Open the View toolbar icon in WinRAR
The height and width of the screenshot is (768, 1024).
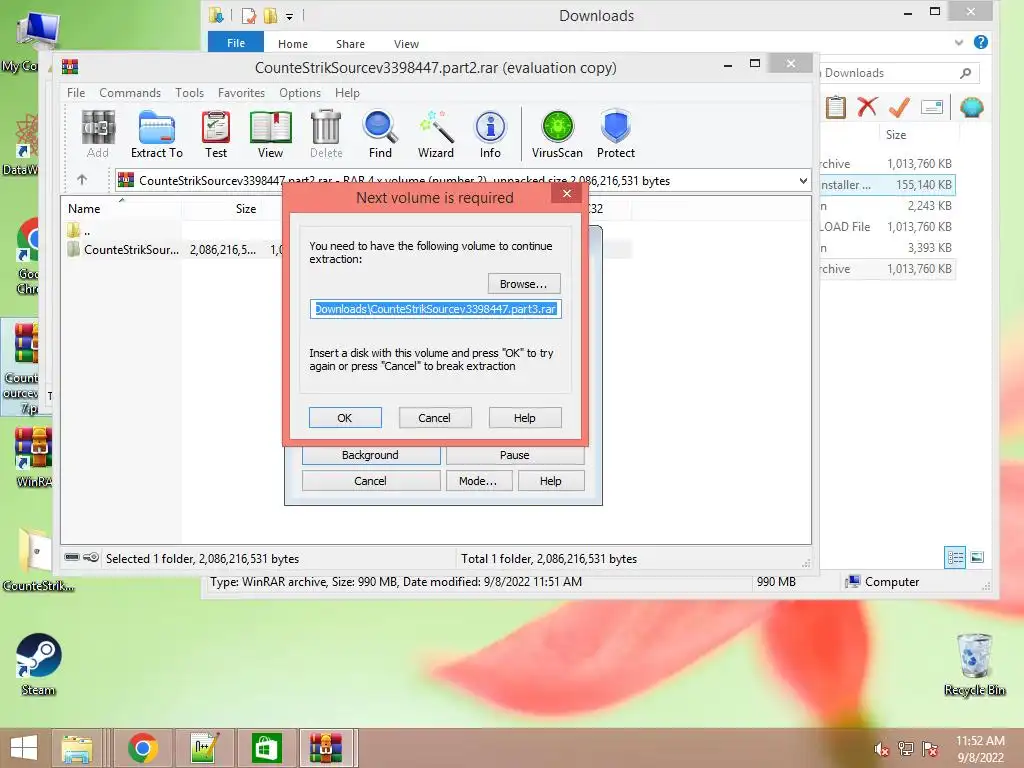(270, 135)
